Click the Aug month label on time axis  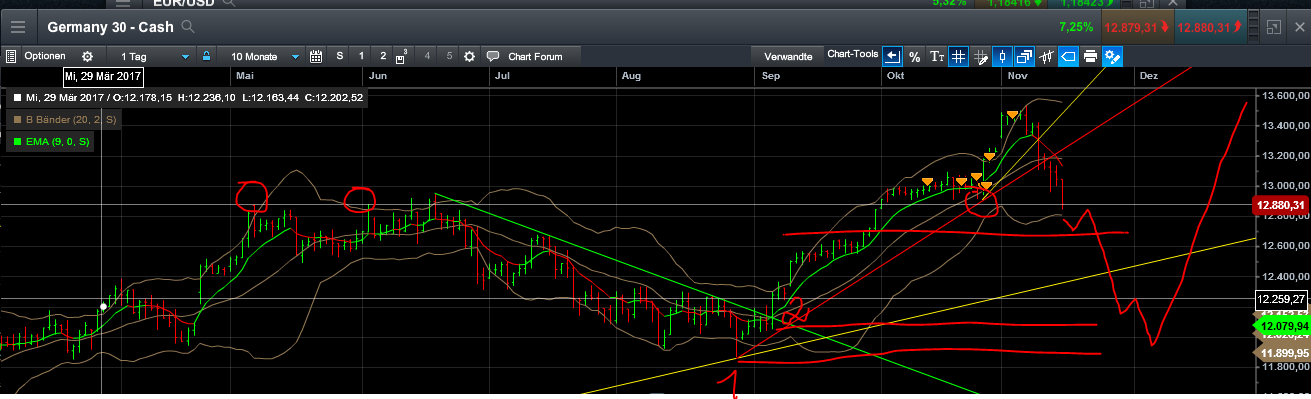(630, 76)
